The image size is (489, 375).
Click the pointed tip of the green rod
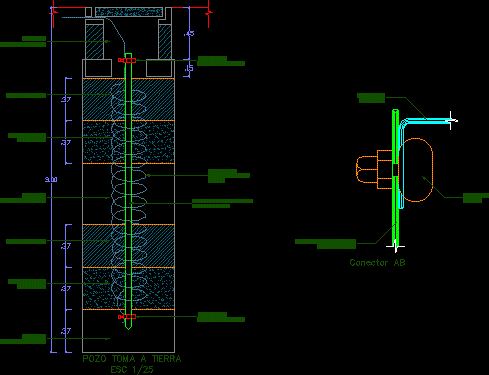(x=128, y=327)
